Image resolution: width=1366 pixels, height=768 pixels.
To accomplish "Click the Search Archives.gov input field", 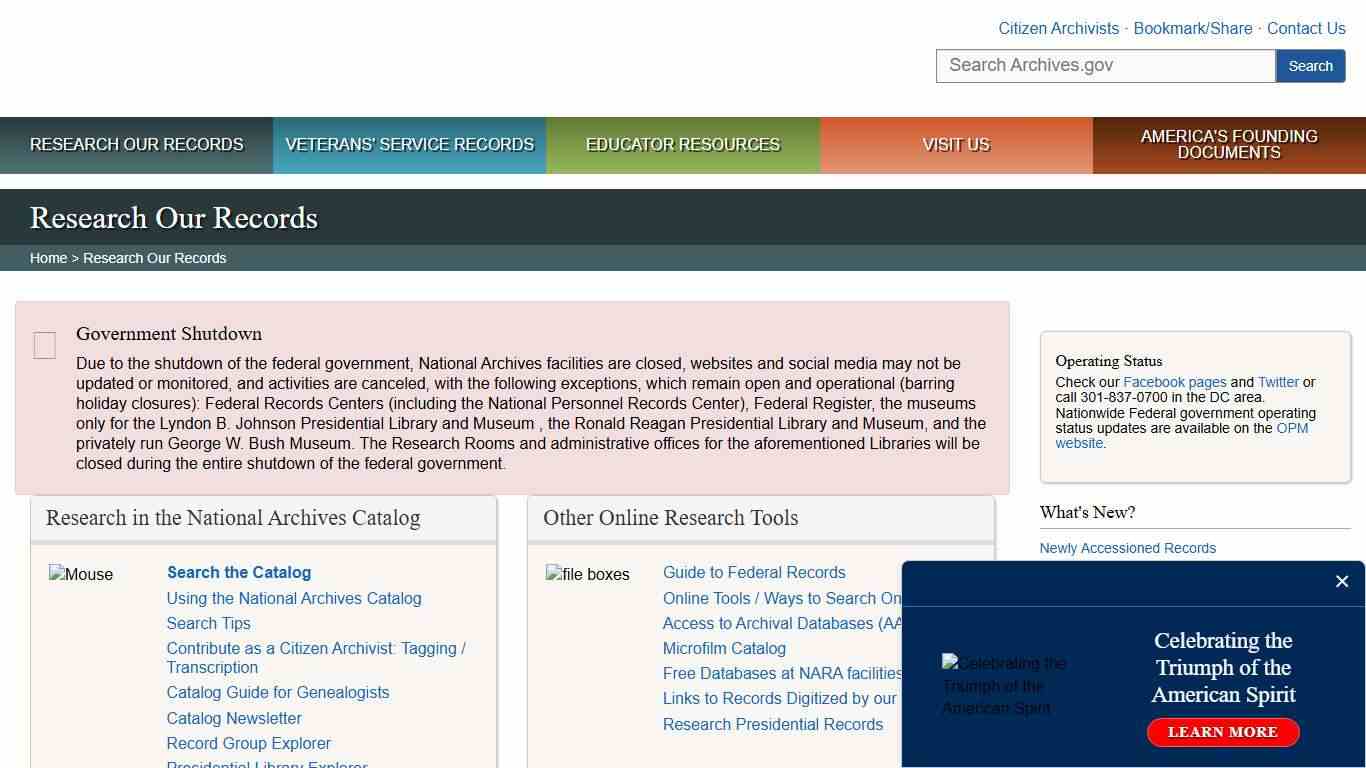I will coord(1105,65).
